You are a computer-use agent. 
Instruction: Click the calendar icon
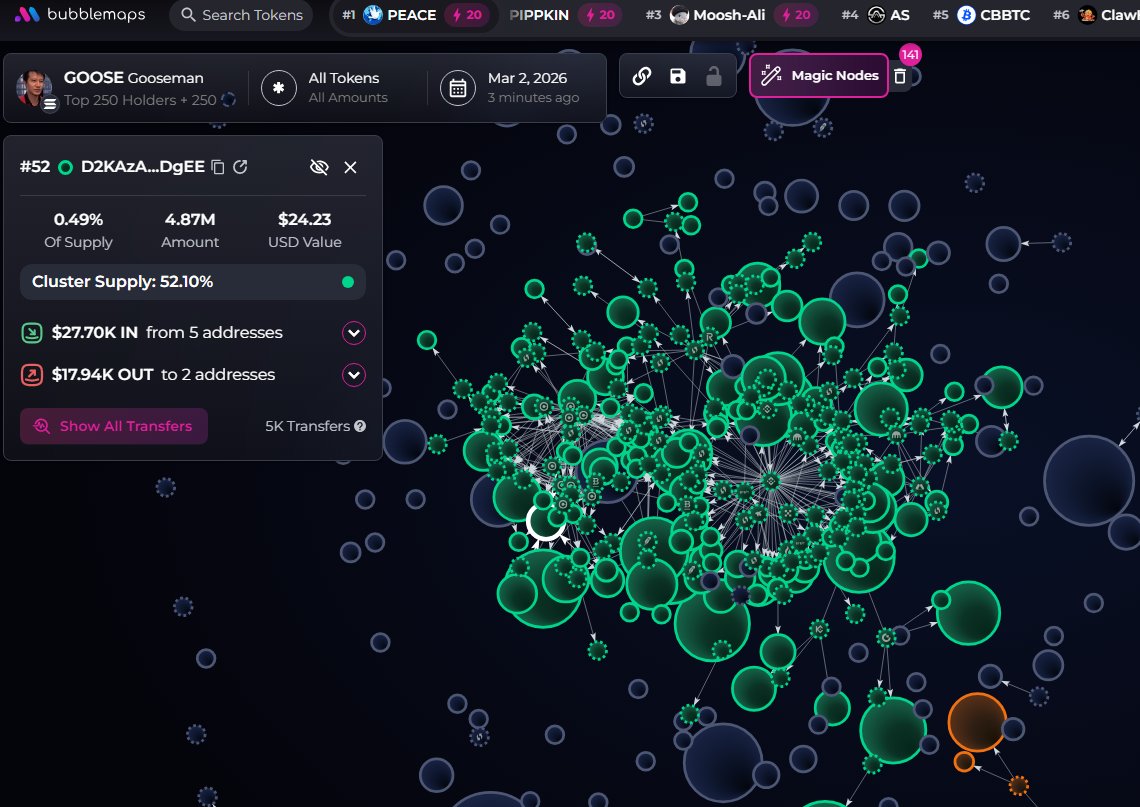pyautogui.click(x=458, y=88)
